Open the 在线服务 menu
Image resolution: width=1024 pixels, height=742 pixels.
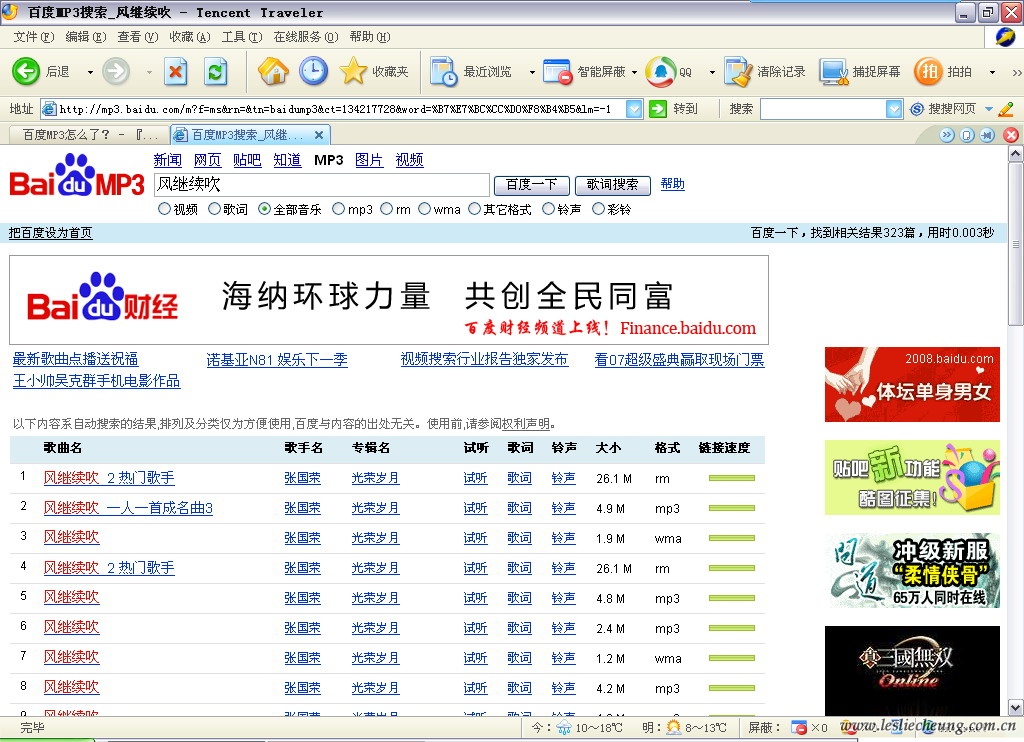[x=306, y=37]
